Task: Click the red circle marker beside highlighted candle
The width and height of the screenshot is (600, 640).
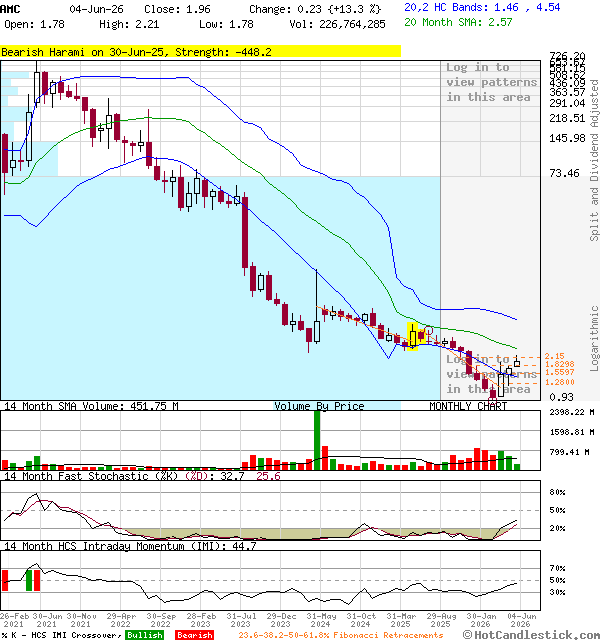Action: (429, 330)
